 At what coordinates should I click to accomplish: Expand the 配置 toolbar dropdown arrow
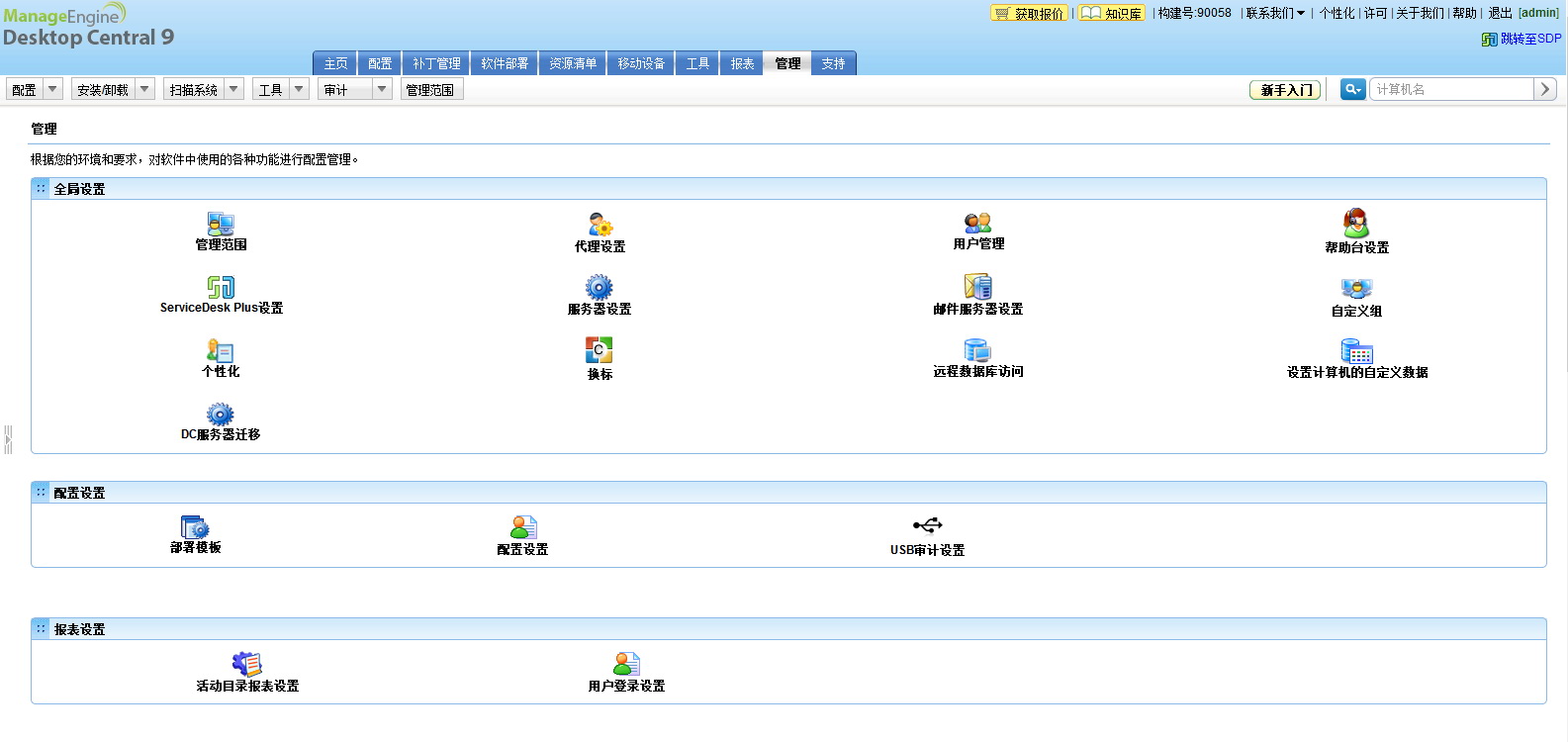tap(53, 89)
